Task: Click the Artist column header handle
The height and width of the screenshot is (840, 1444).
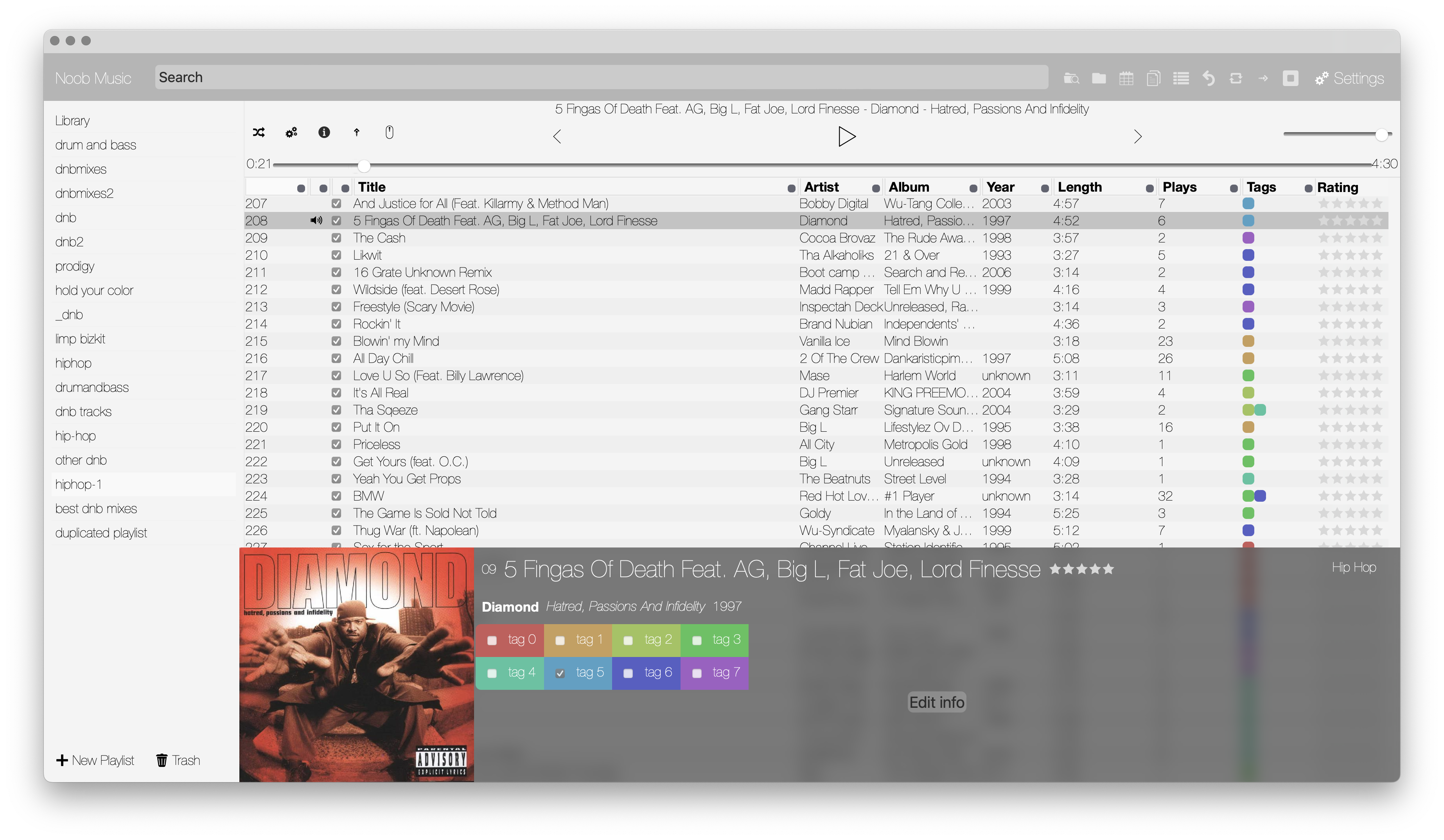Action: pyautogui.click(x=791, y=188)
